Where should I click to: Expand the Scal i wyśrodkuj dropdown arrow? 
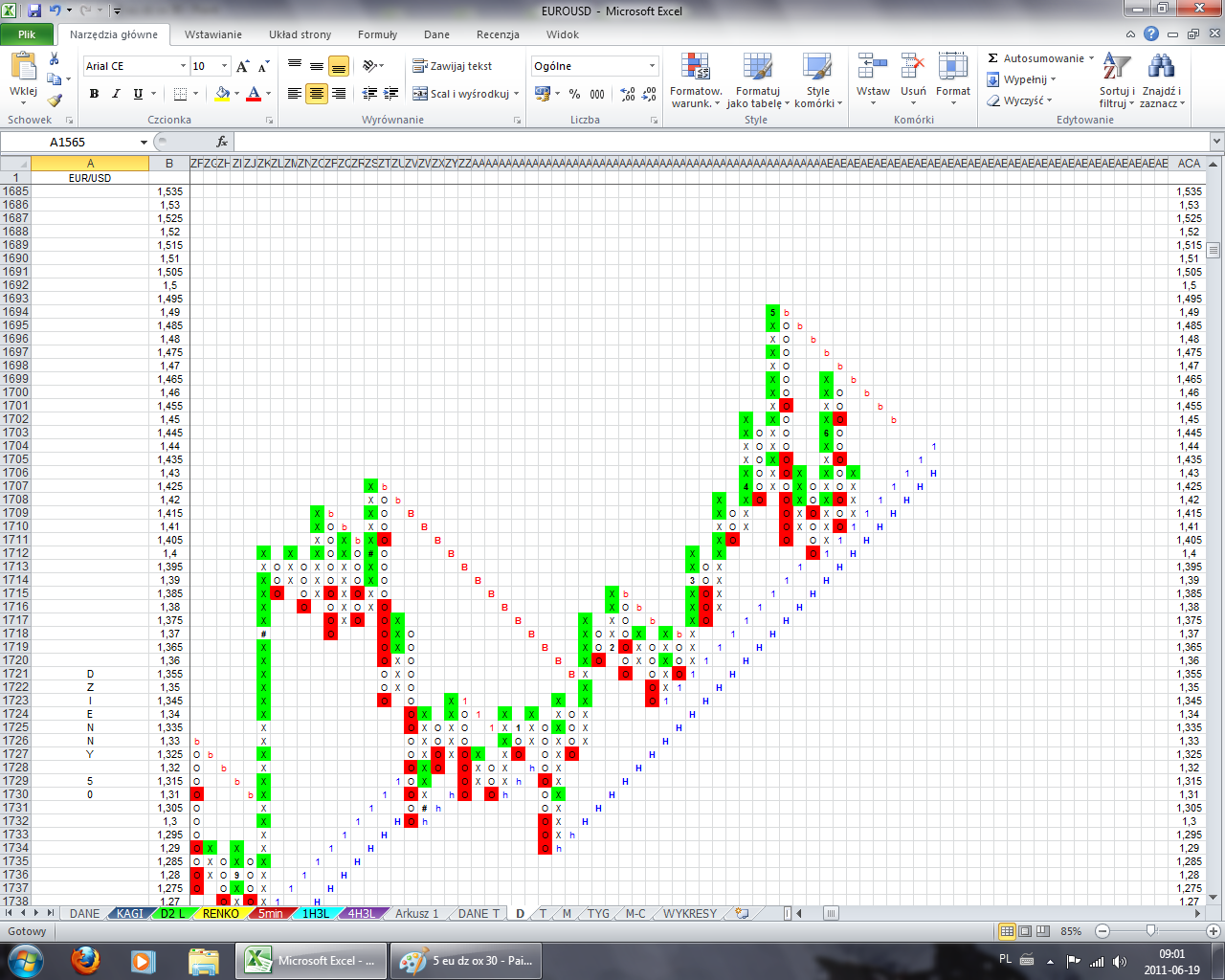pos(517,94)
